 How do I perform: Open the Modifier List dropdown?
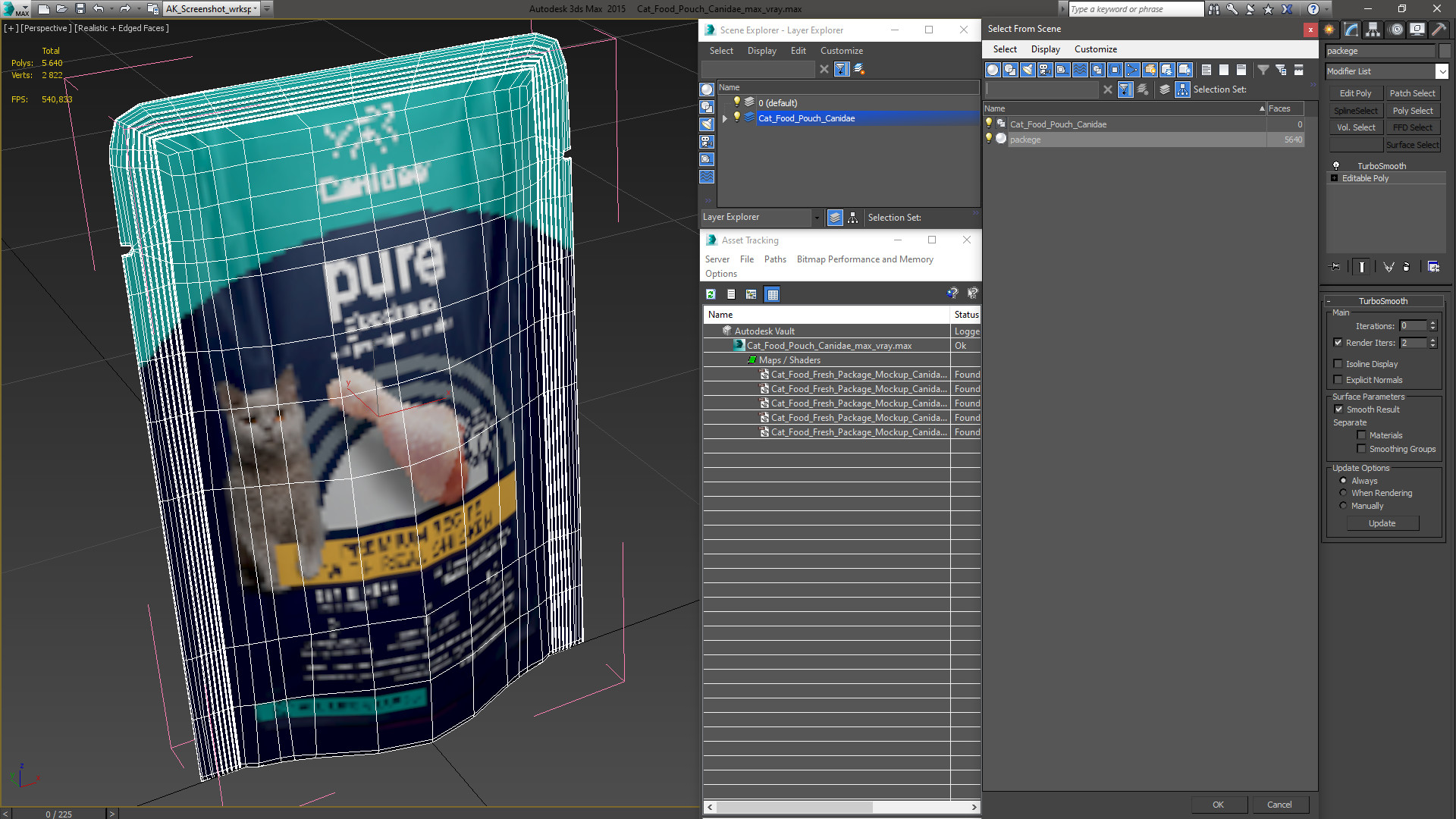point(1442,71)
